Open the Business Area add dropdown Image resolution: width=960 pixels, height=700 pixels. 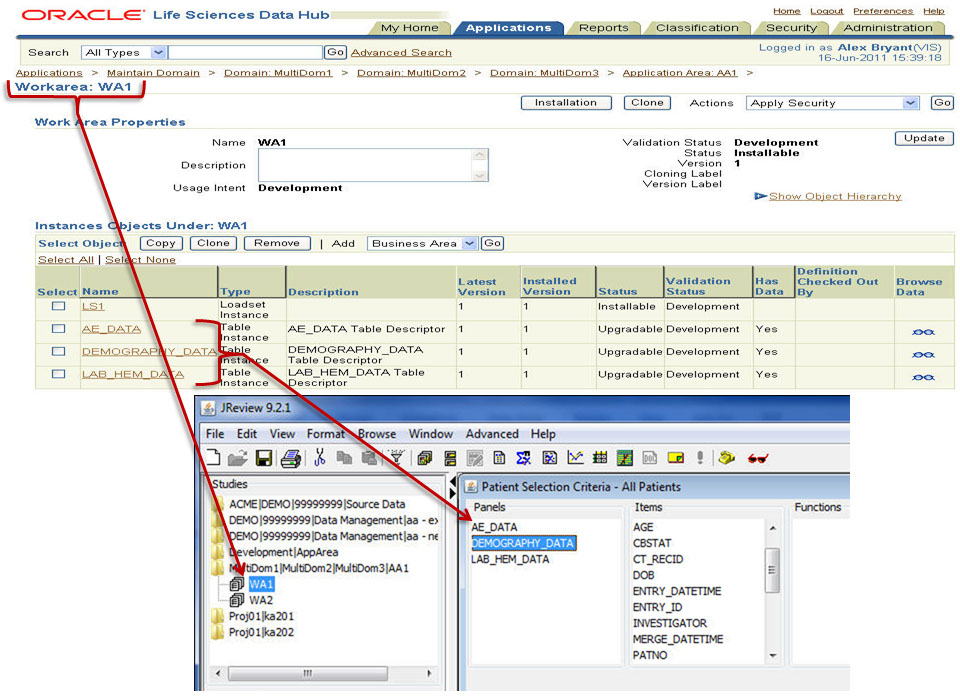coord(469,244)
